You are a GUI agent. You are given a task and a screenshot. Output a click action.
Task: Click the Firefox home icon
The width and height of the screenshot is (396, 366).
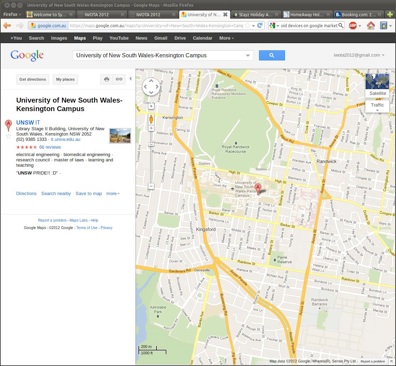point(371,25)
